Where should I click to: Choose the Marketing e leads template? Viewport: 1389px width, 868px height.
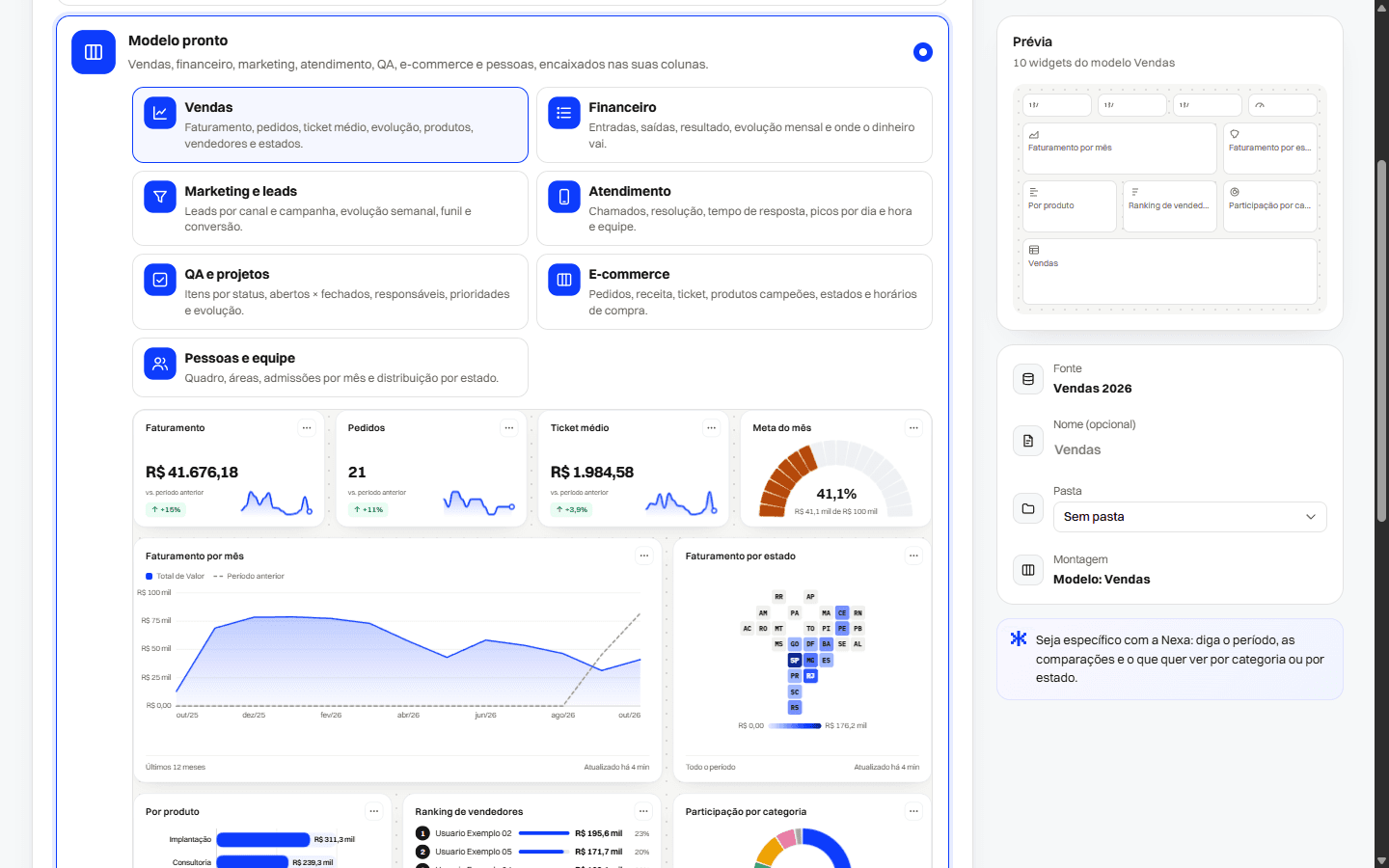click(x=330, y=208)
